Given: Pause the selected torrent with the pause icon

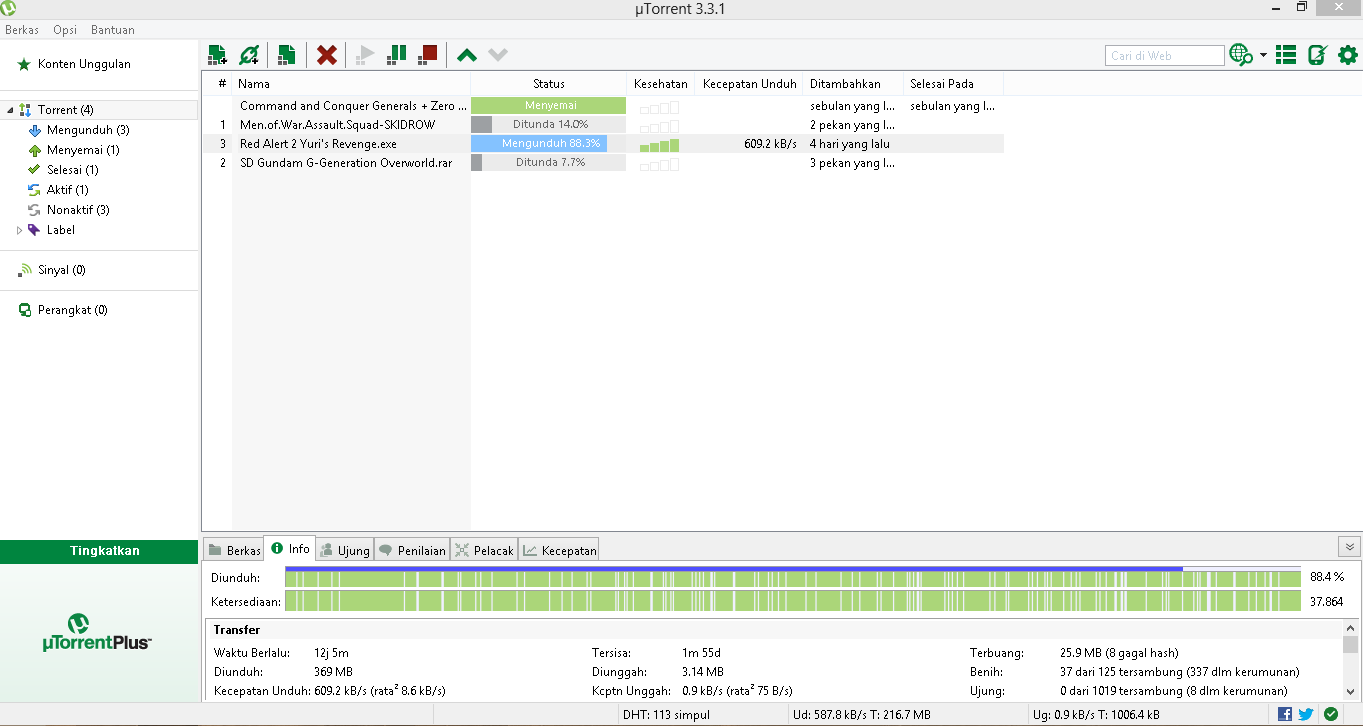Looking at the screenshot, I should pos(397,55).
